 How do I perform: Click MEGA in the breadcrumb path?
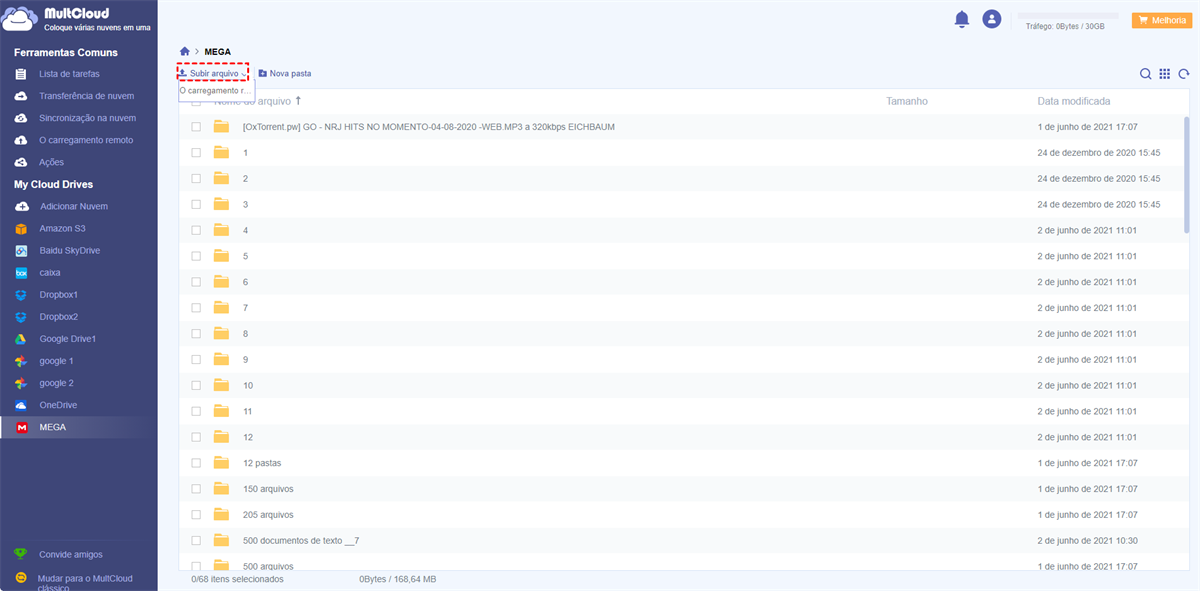click(x=218, y=51)
